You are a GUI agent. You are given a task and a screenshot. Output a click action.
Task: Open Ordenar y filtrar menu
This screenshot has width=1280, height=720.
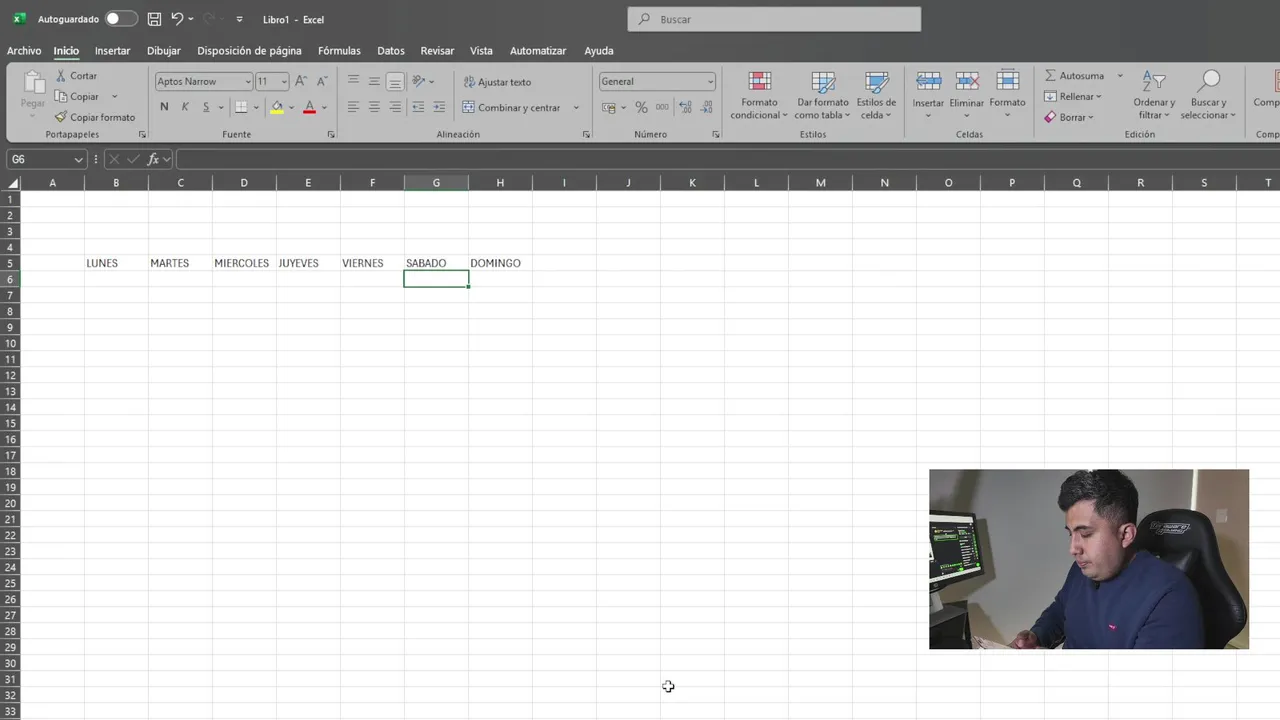pyautogui.click(x=1154, y=95)
